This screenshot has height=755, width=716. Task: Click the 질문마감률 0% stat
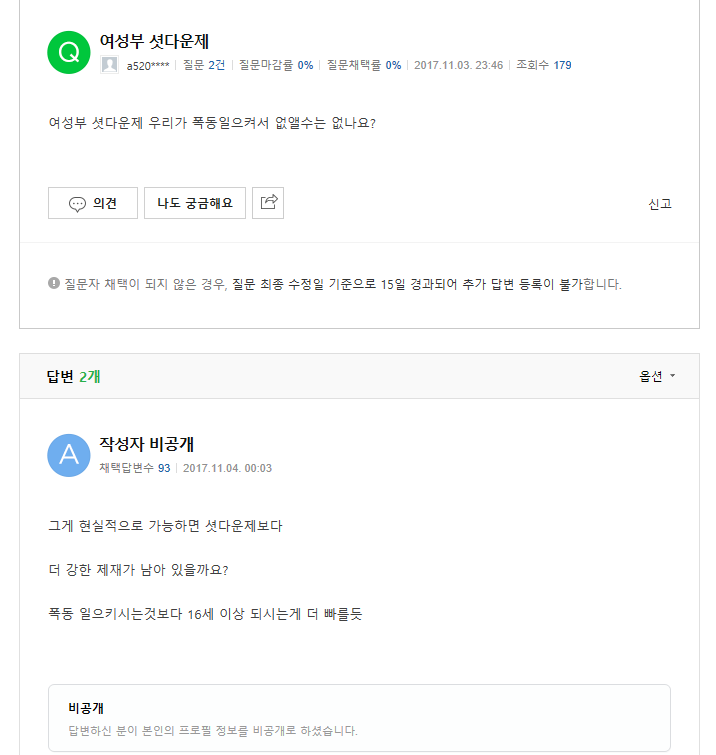click(276, 65)
